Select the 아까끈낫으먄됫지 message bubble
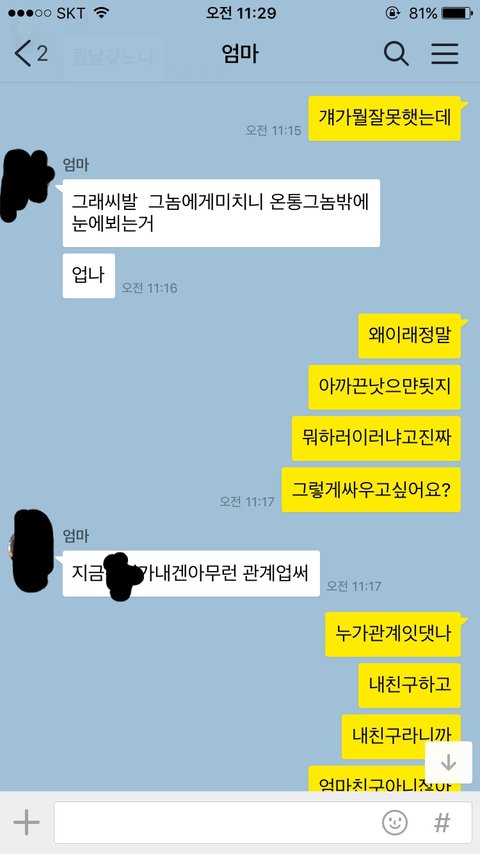This screenshot has height=854, width=480. [x=385, y=387]
